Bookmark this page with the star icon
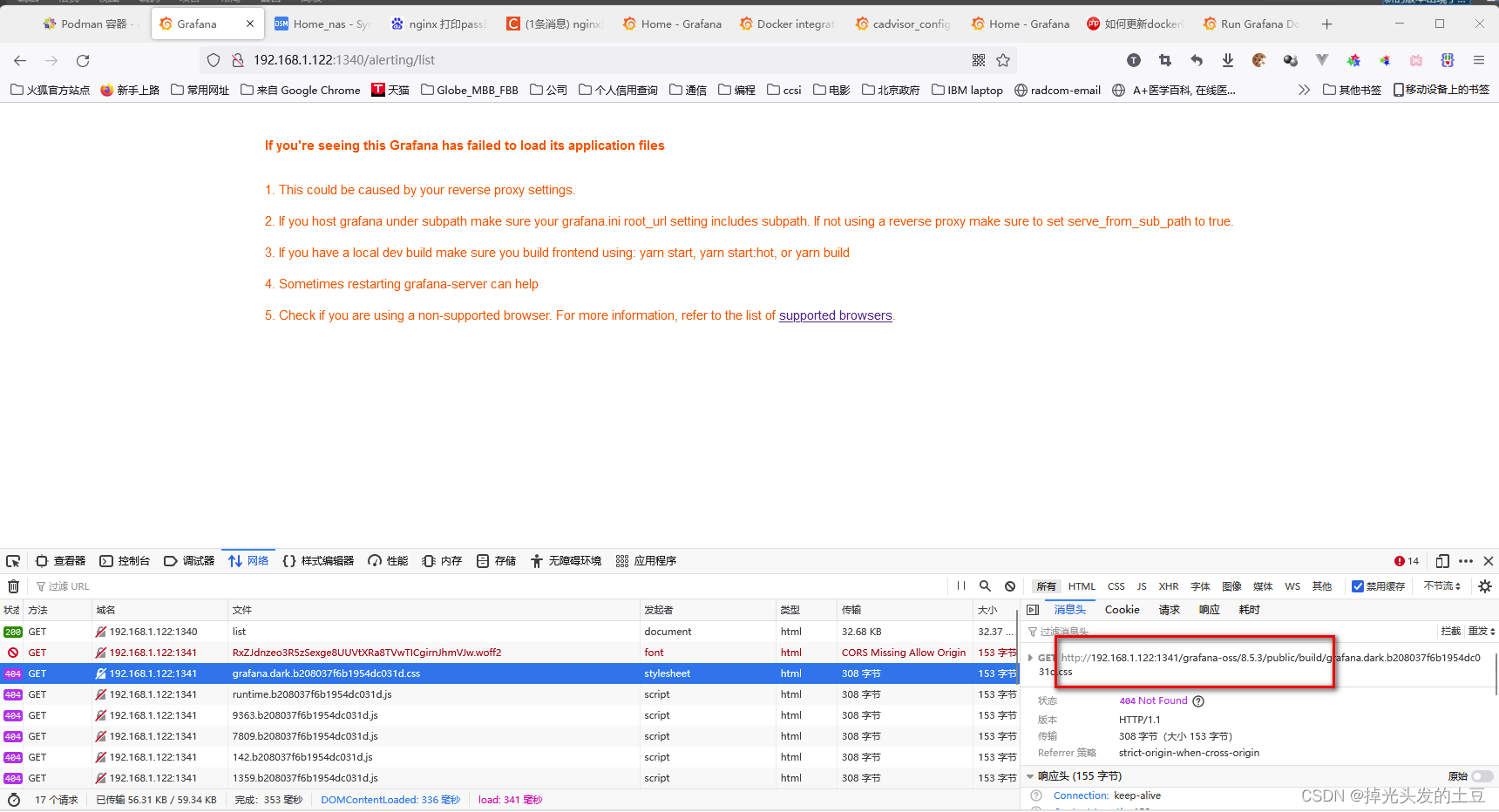Viewport: 1499px width, 812px height. (1003, 60)
